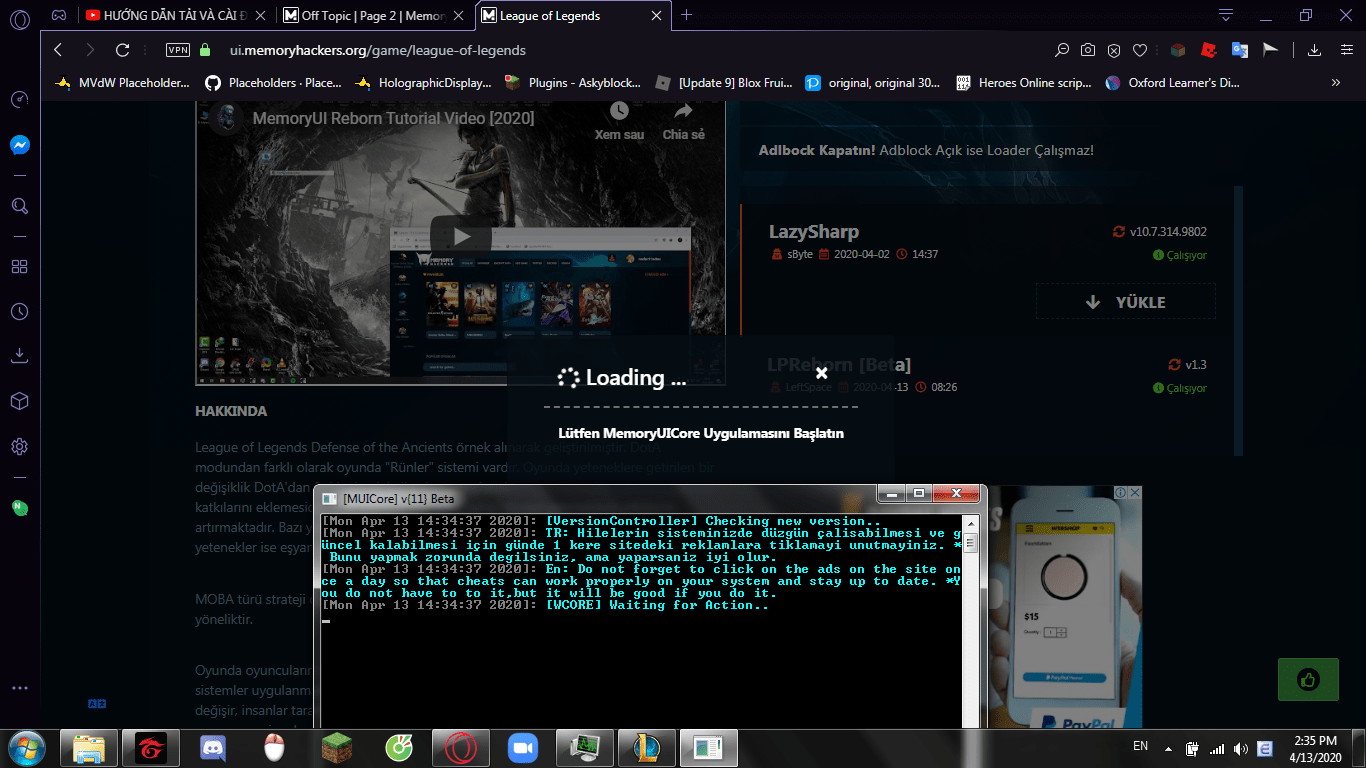
Task: Show more bookmarks with the double chevron
Action: coord(1336,83)
